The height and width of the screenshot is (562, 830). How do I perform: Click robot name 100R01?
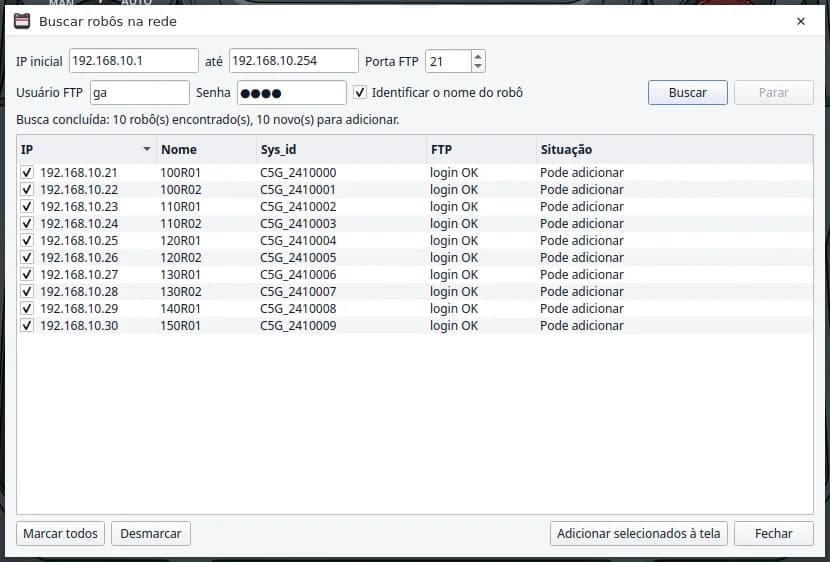181,173
